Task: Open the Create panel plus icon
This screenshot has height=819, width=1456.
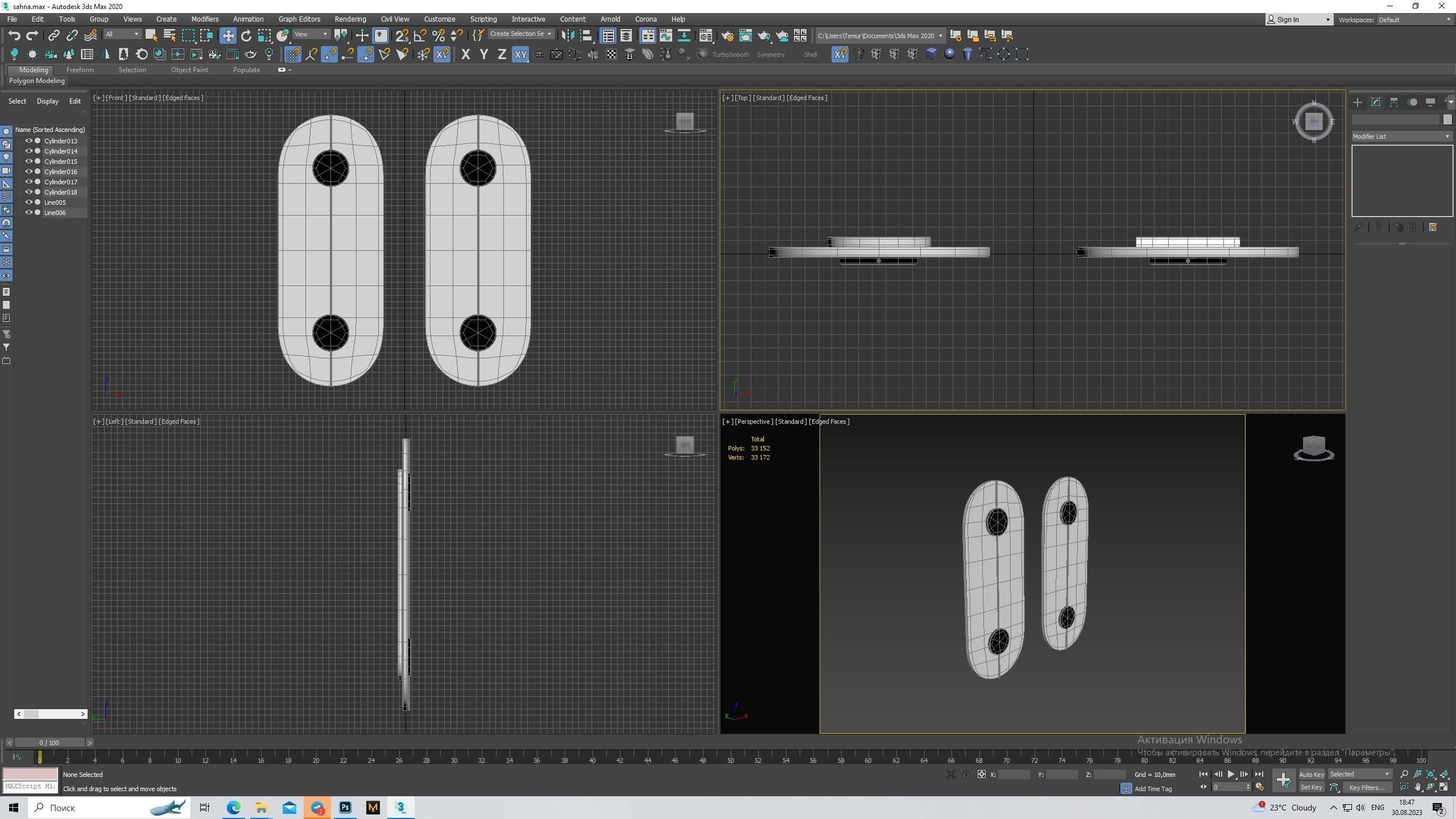Action: click(1358, 102)
